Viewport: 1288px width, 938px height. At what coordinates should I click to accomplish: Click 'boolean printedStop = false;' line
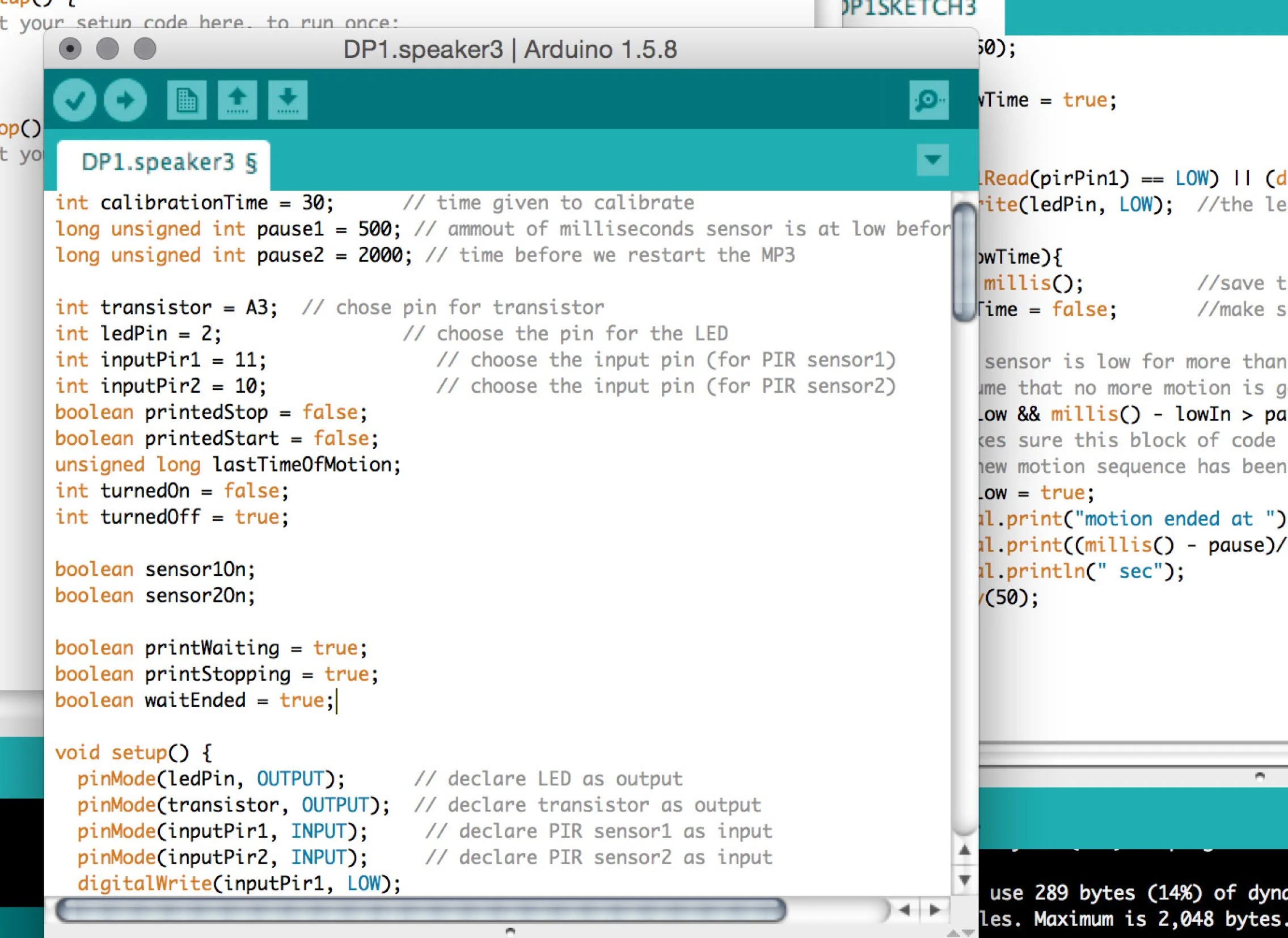click(211, 412)
